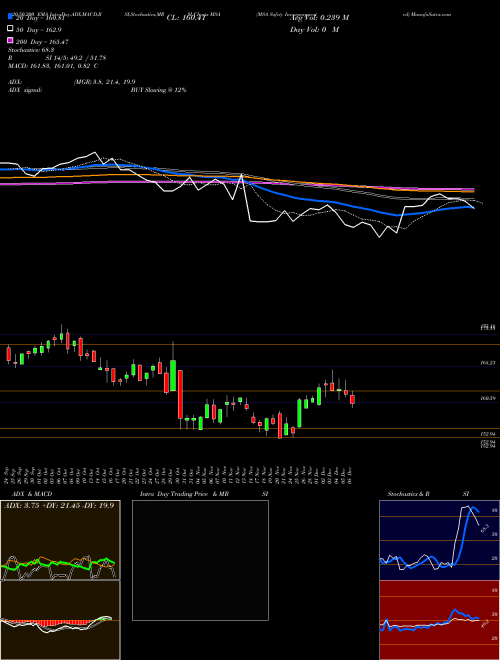Click the last red candlestick on chart

(353, 399)
